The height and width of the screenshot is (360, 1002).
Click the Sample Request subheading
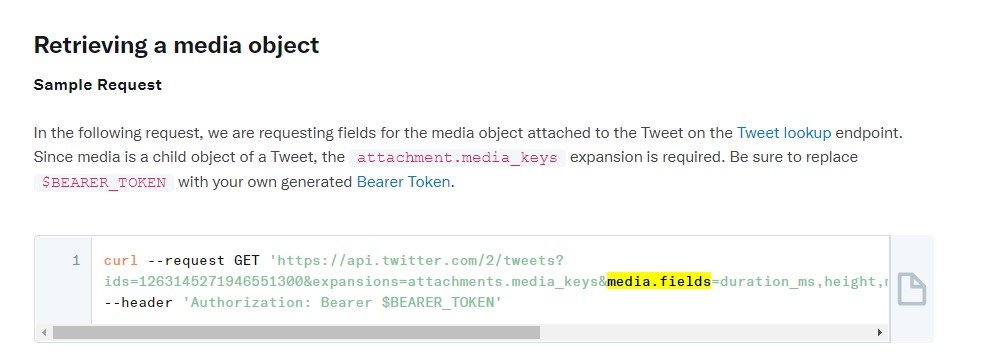pyautogui.click(x=98, y=84)
